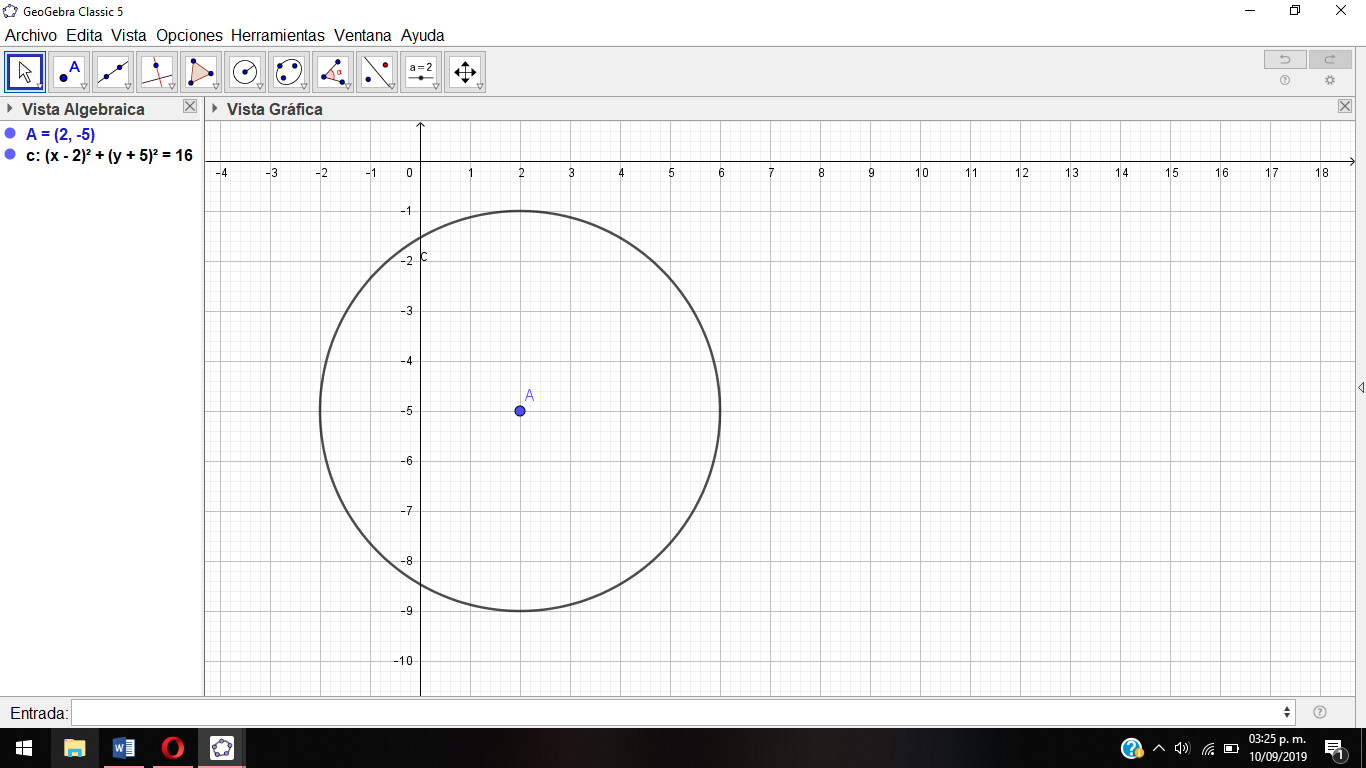
Task: Click the undo button
Action: pyautogui.click(x=1284, y=60)
